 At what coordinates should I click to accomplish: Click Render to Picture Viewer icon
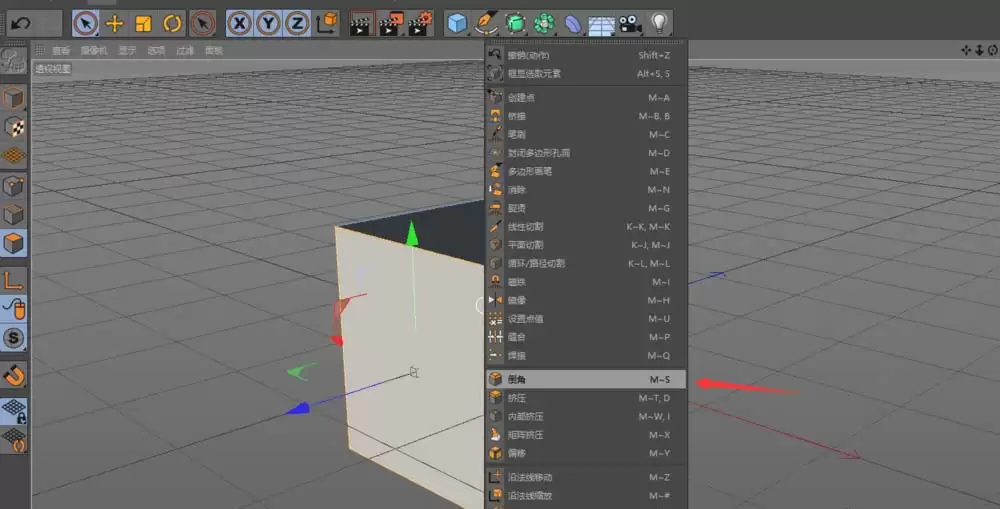(x=391, y=24)
